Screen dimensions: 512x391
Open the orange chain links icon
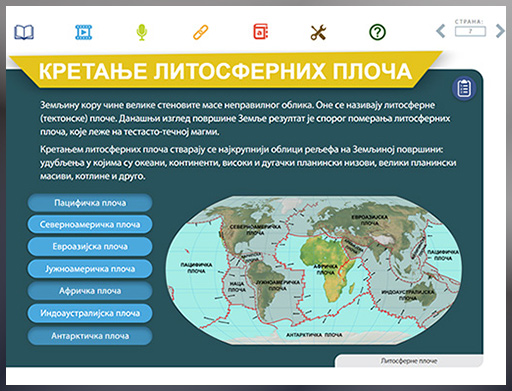[201, 32]
